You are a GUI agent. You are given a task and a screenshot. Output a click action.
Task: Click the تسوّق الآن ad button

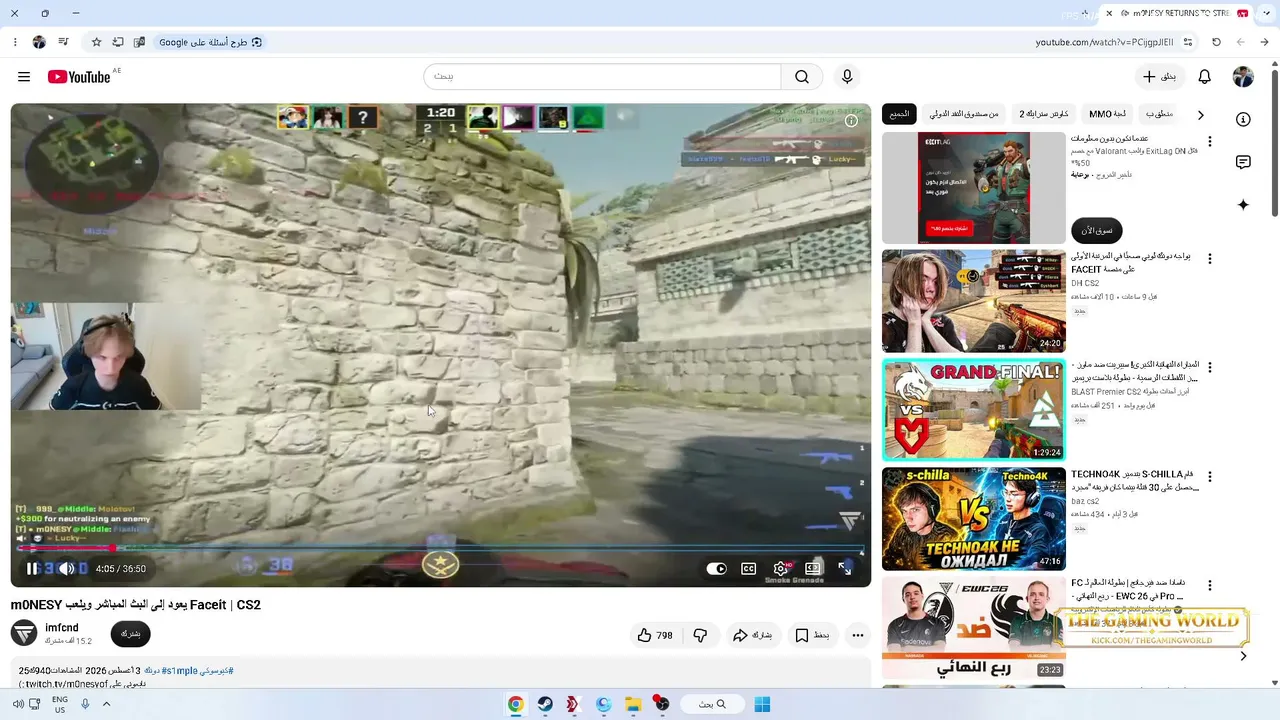[x=1097, y=230]
